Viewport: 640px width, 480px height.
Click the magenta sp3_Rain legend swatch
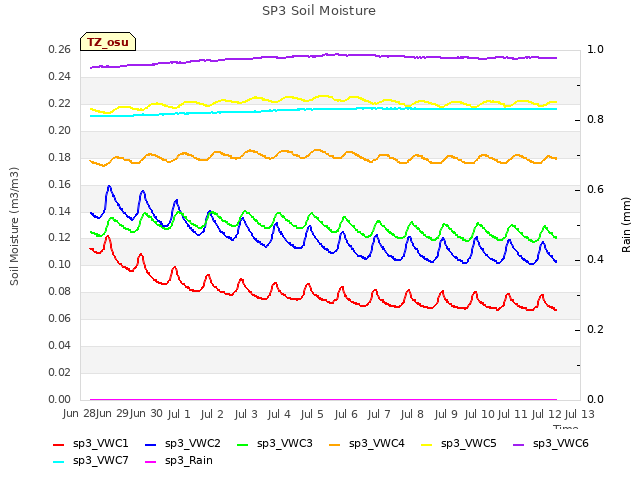(x=151, y=462)
